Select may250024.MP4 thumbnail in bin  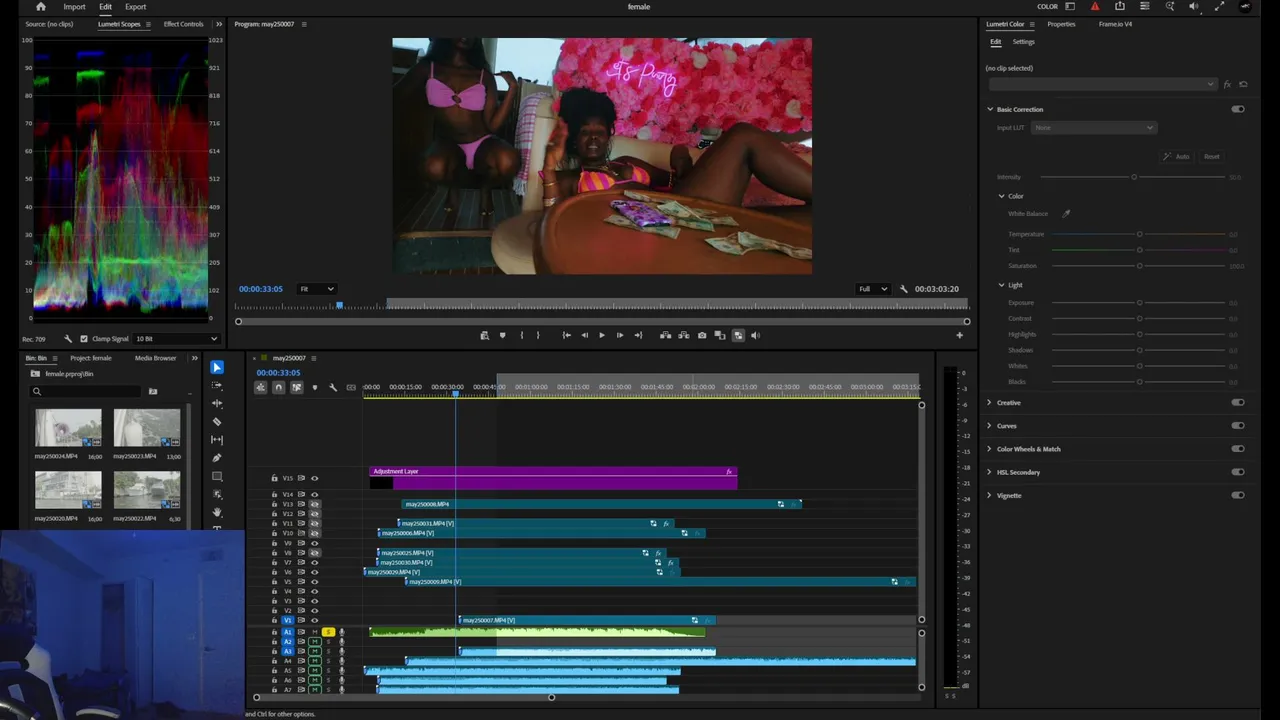point(68,428)
